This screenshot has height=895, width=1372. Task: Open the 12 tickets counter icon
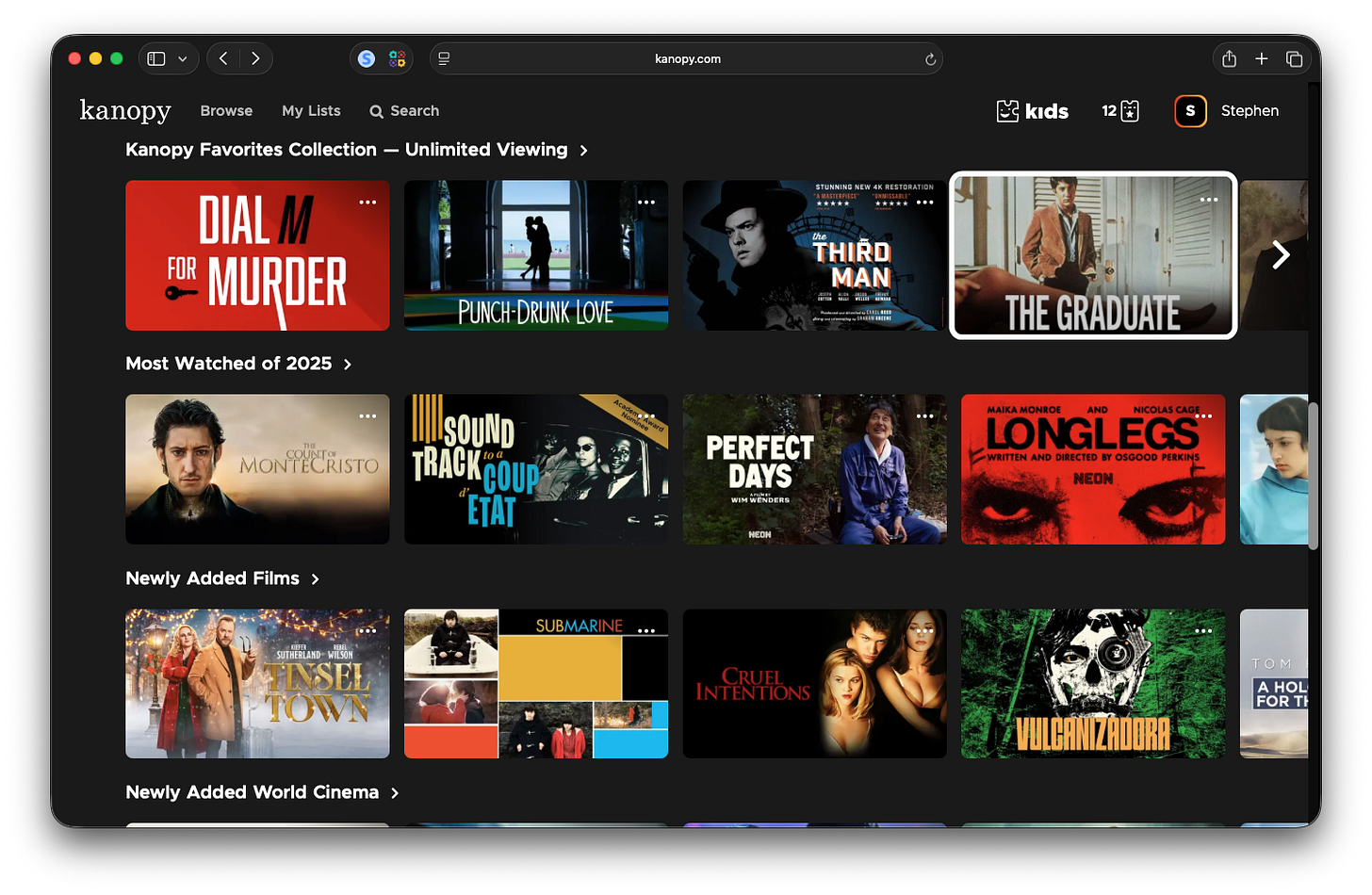pos(1120,111)
